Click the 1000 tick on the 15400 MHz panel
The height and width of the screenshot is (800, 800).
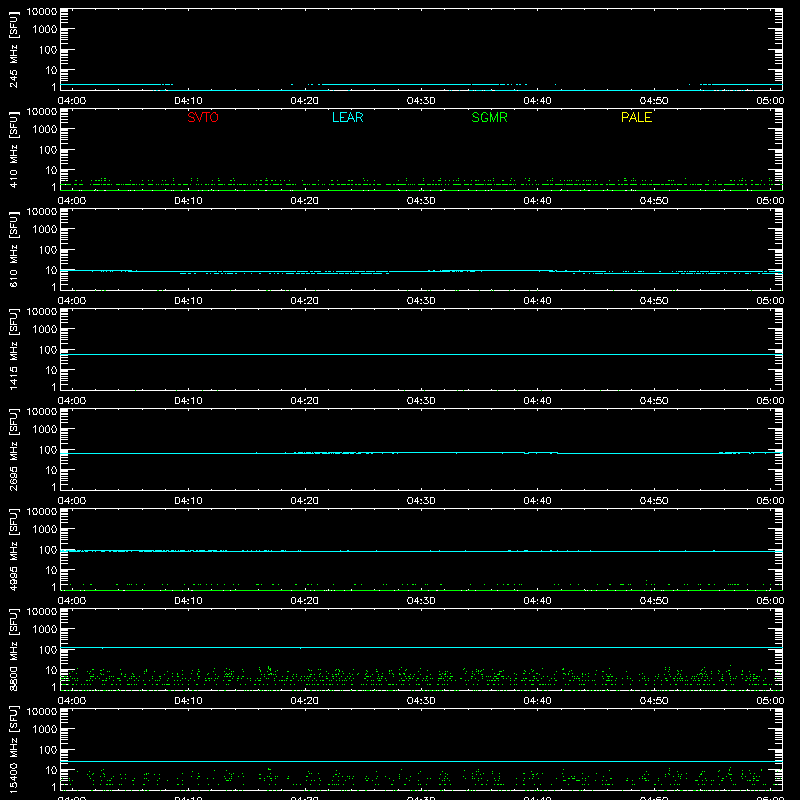[x=45, y=730]
